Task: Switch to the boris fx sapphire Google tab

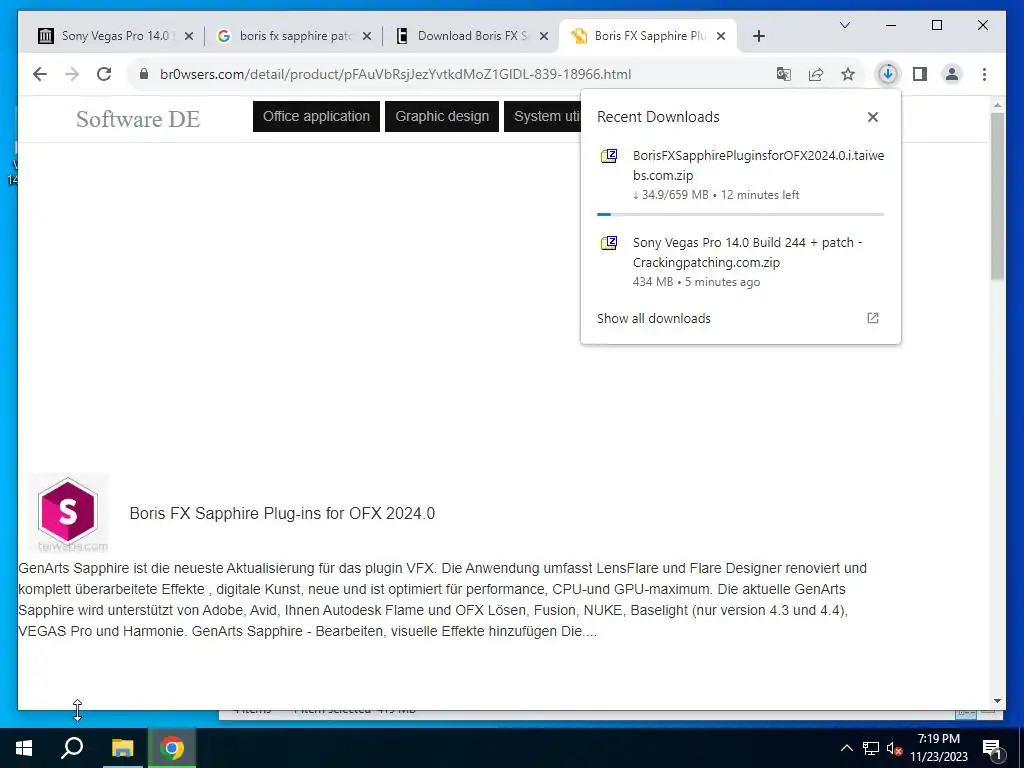Action: (294, 36)
